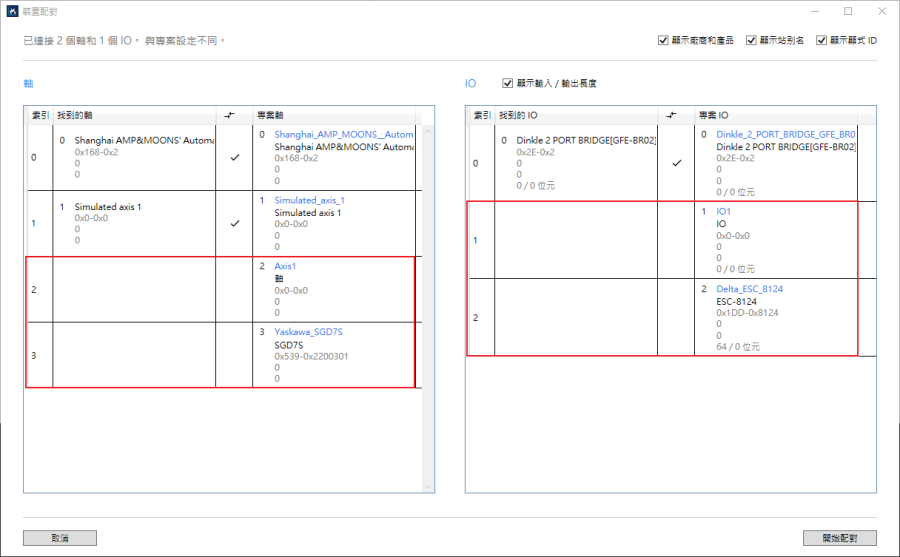Screen dimensions: 900x557
Task: Click the 索引 header in IO table
Action: [x=482, y=115]
